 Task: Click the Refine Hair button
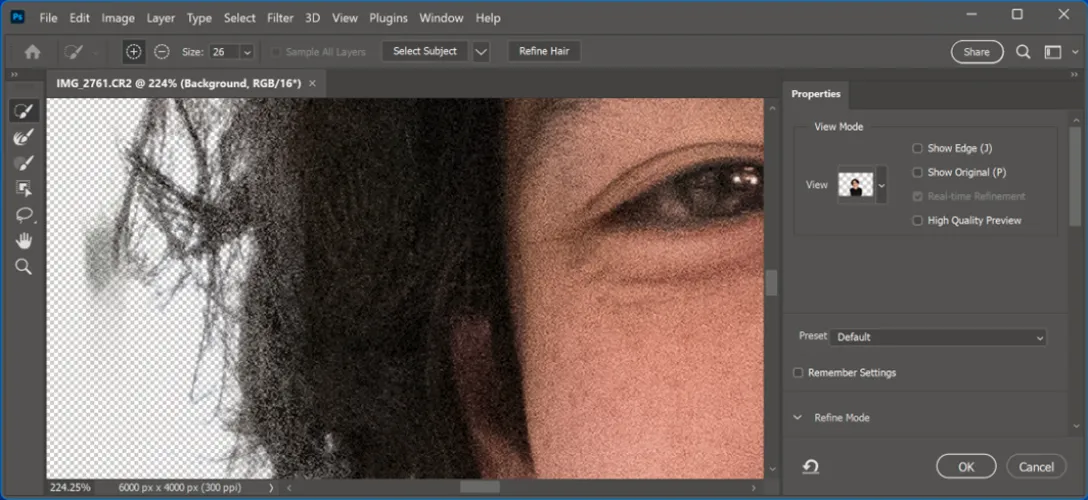544,52
